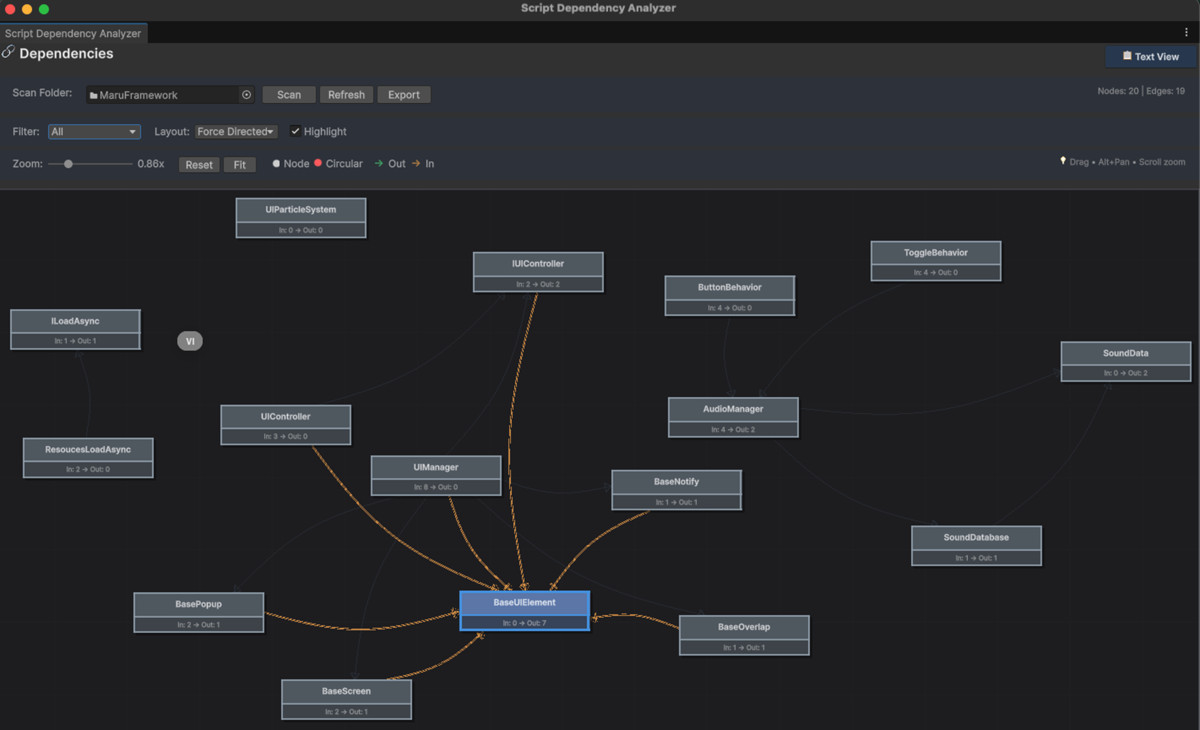Select the UIParticleSystem node
Viewport: 1200px width, 730px height.
point(301,218)
